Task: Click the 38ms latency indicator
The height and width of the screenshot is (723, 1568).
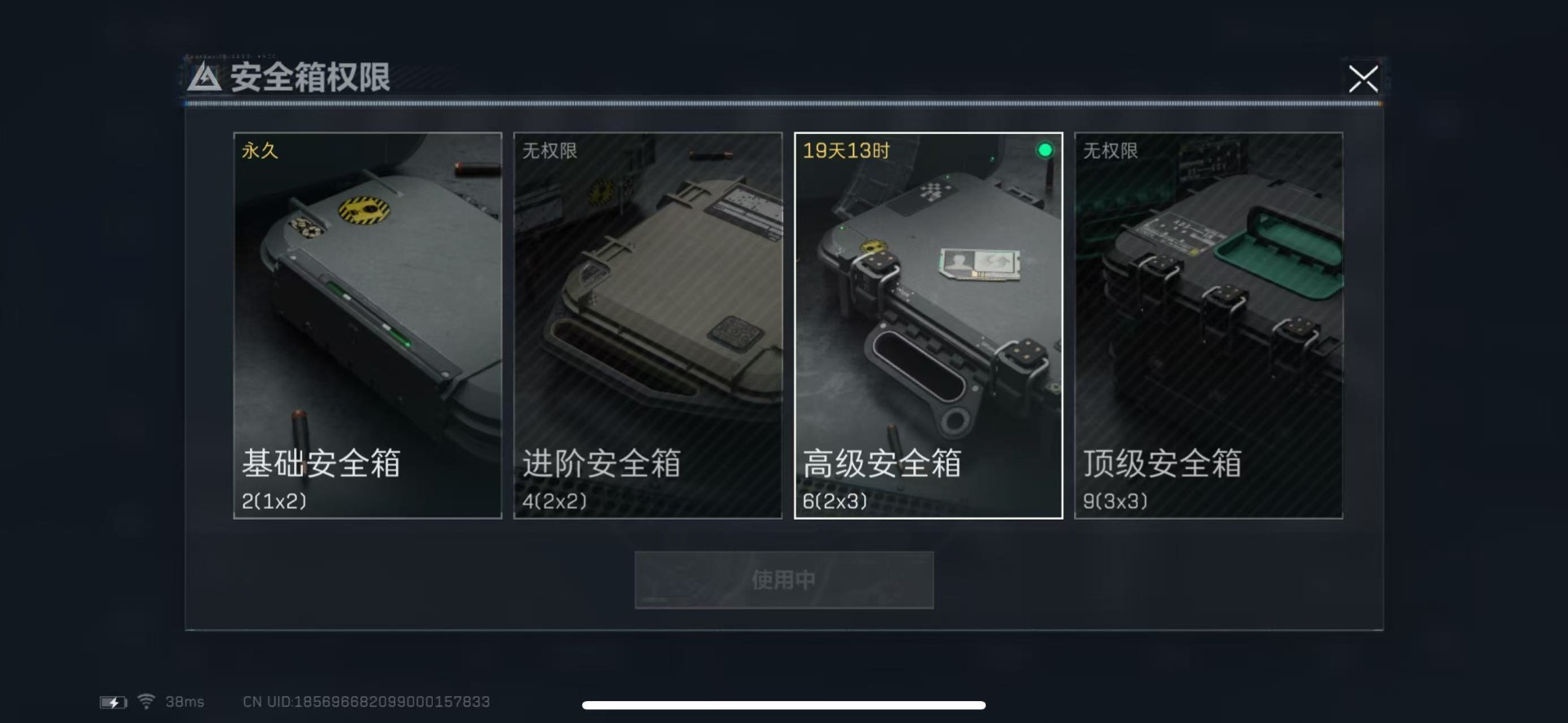Action: pos(185,702)
